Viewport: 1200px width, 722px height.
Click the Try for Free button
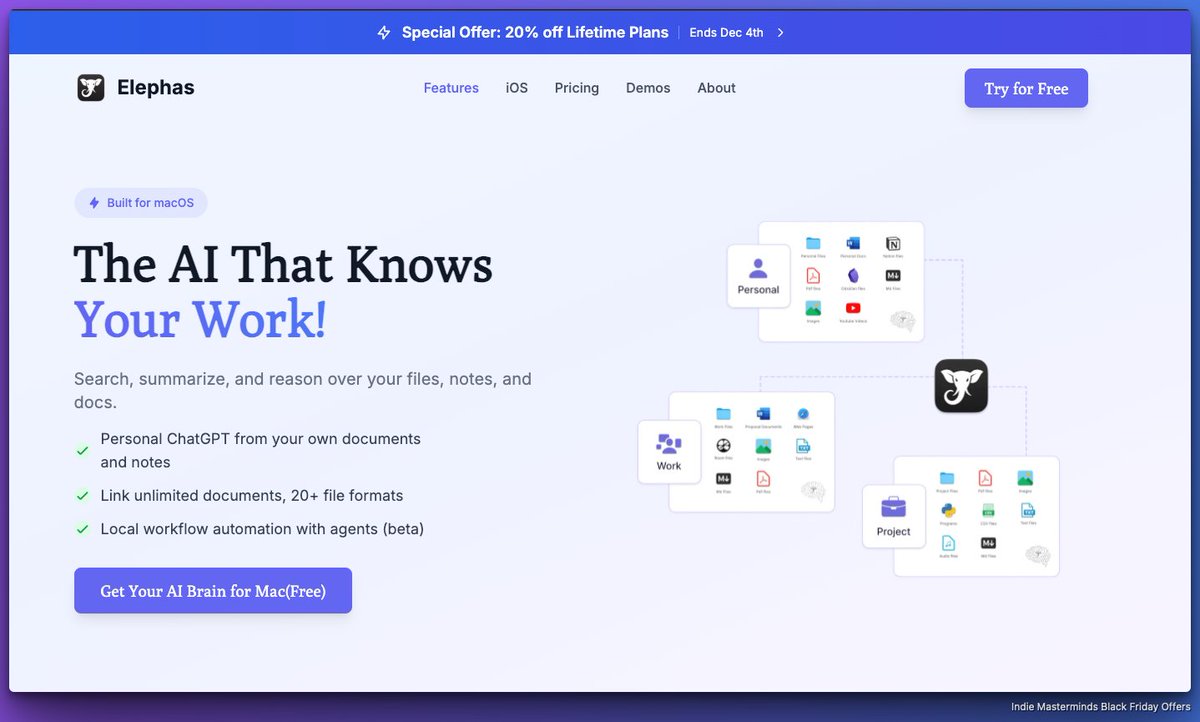[x=1026, y=88]
